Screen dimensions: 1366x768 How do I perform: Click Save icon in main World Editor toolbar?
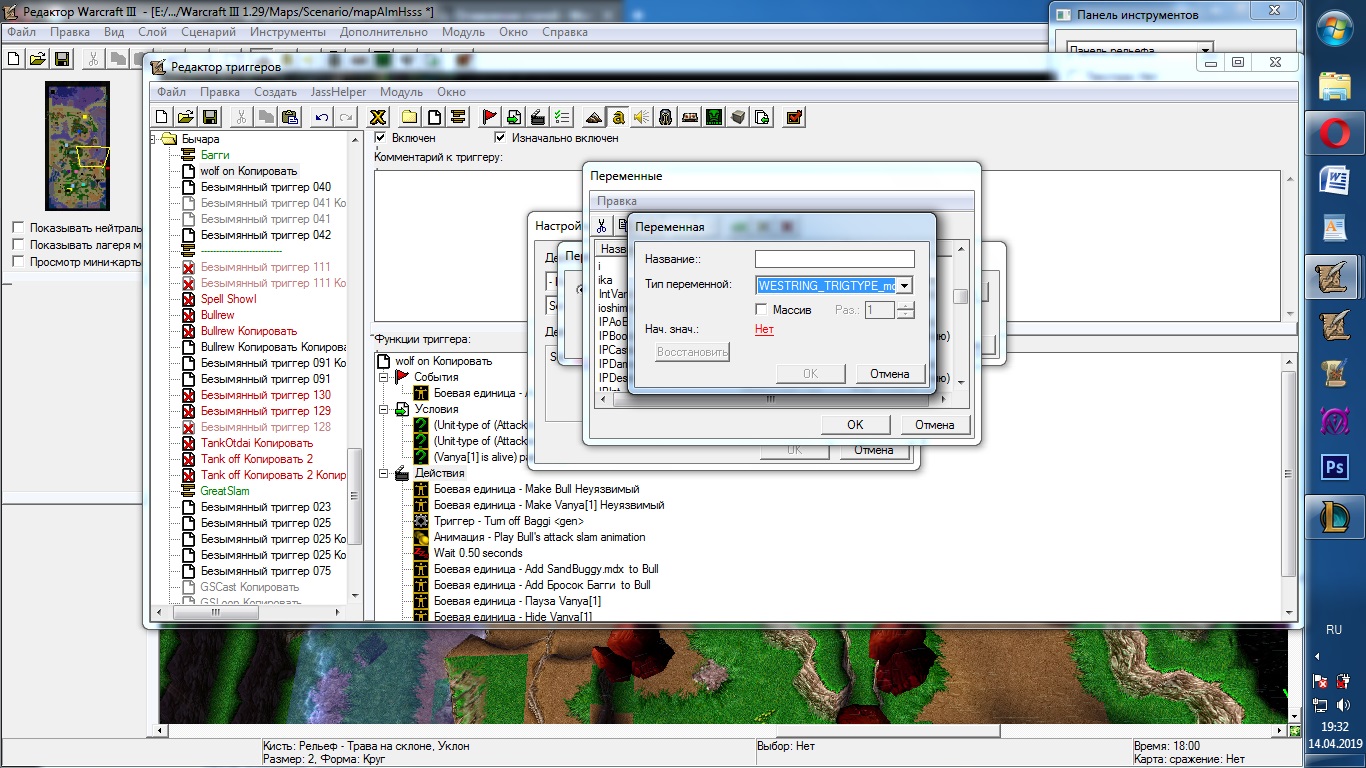tap(61, 58)
